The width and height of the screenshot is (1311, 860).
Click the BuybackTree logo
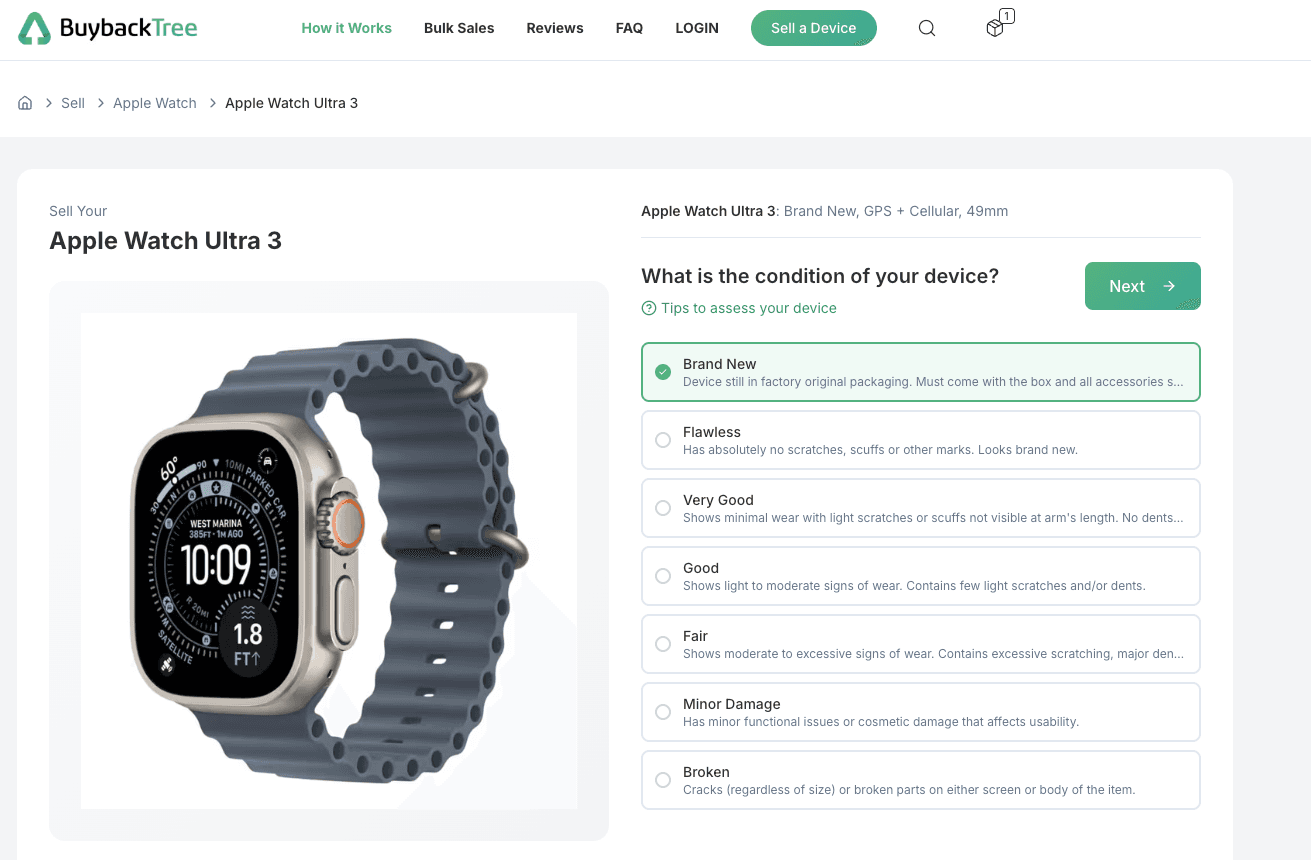pos(108,28)
